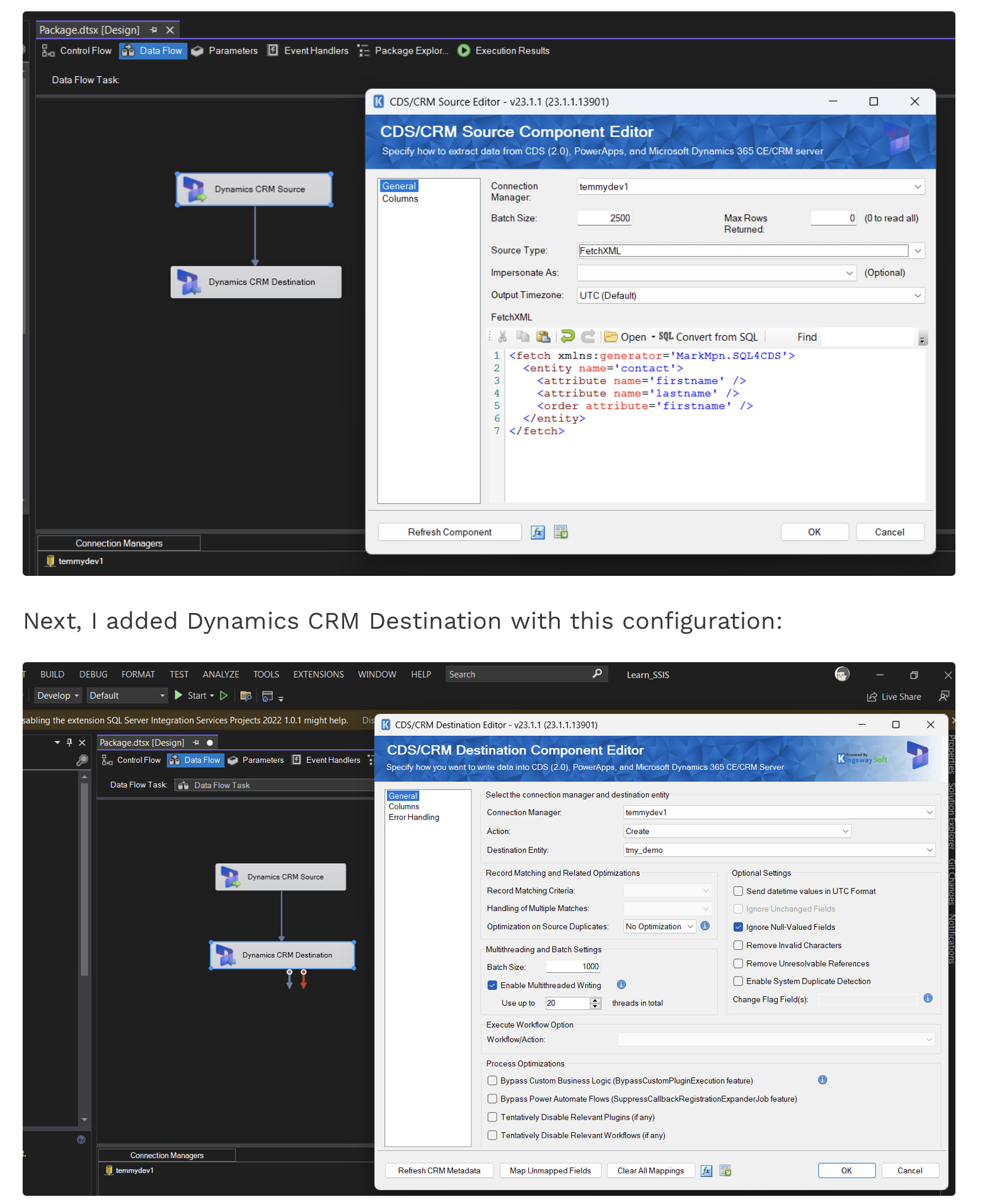The image size is (997, 1204).
Task: Click Map Unmapped Fields button
Action: 550,1171
